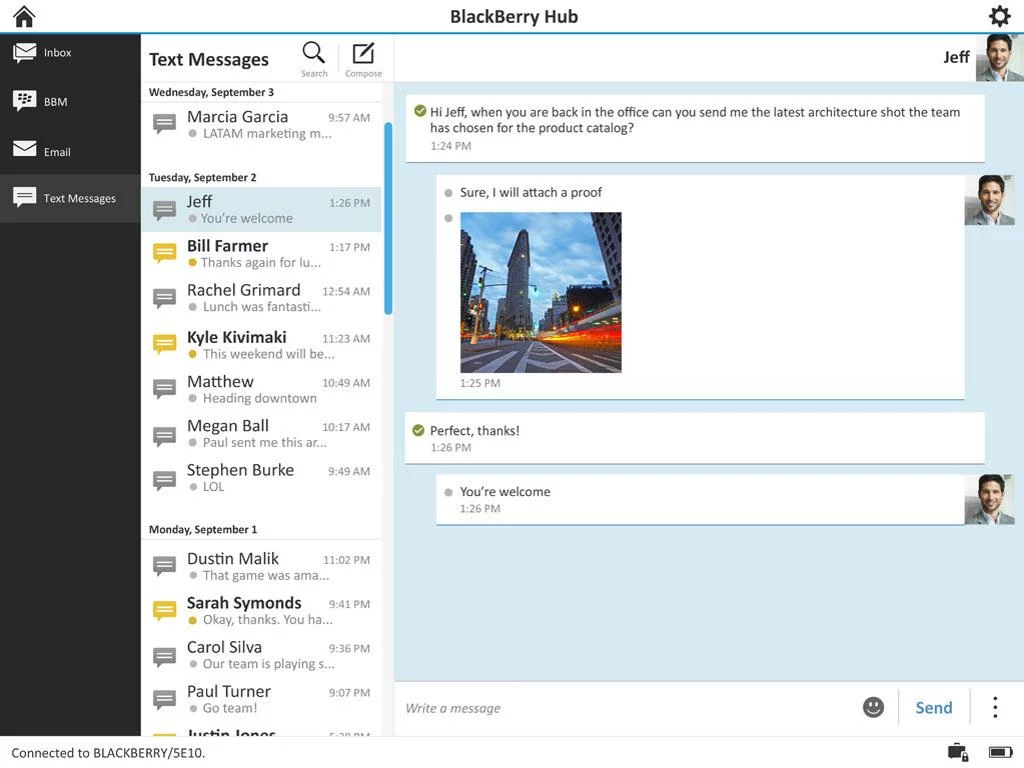Compose a new text message
Screen dimensions: 1024x768
(363, 53)
